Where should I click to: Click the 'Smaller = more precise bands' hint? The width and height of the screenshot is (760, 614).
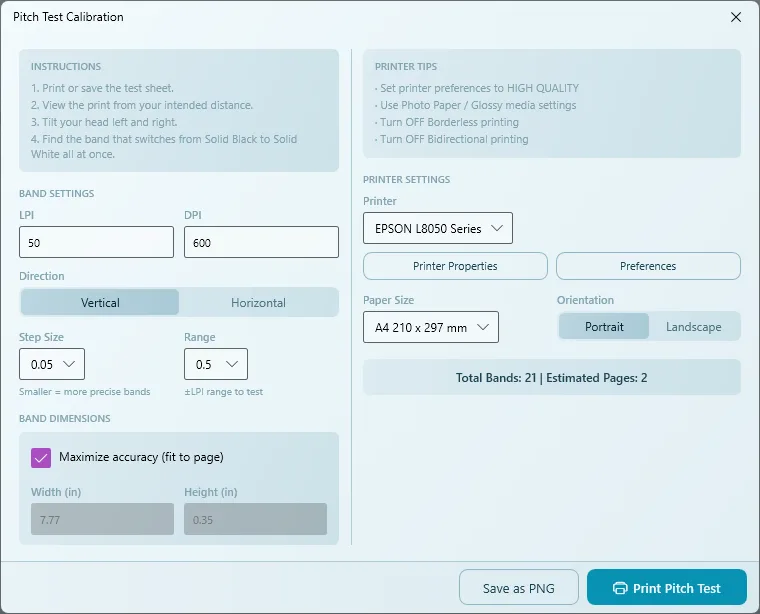(85, 392)
